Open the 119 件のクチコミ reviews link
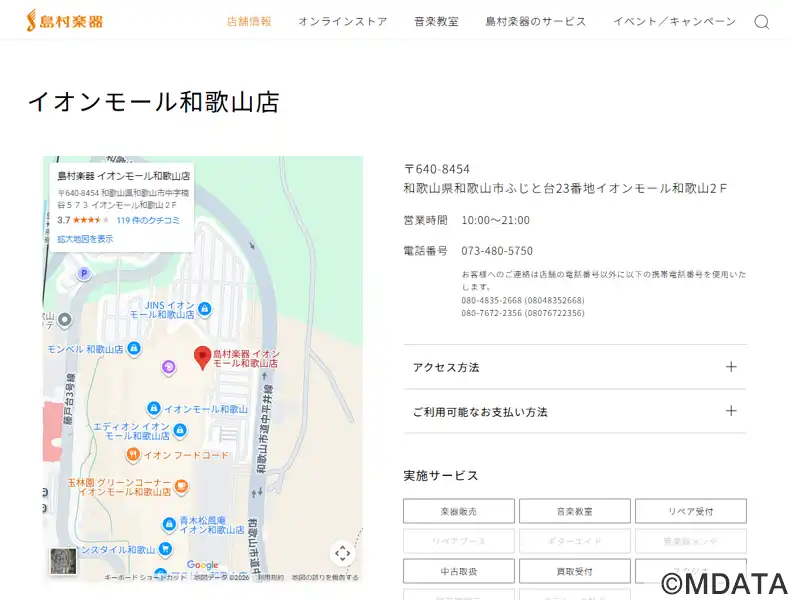800x600 pixels. [148, 220]
